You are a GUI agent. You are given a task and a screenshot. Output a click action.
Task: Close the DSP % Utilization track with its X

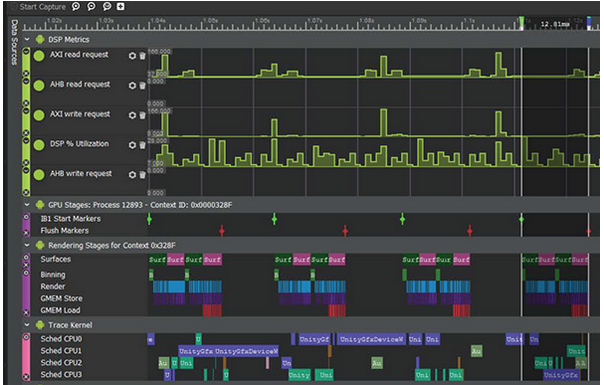click(x=26, y=163)
